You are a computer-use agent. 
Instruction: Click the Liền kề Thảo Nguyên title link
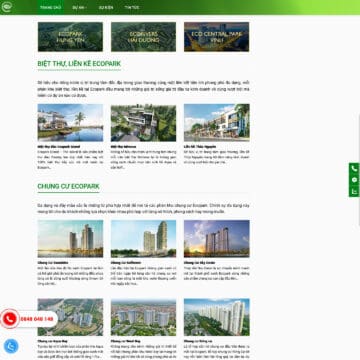coord(200,147)
